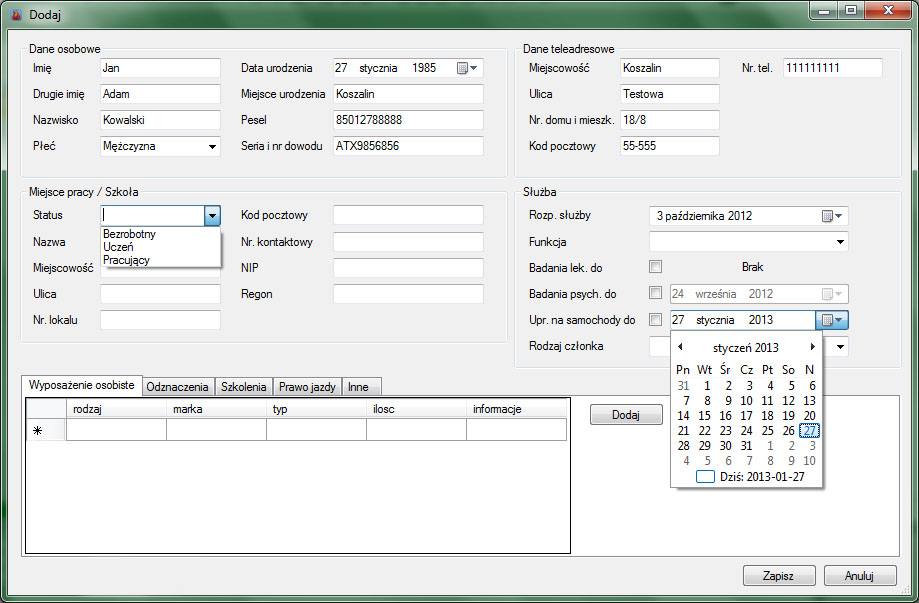The image size is (919, 603).
Task: Go to the previous month in the calendar
Action: coord(681,347)
